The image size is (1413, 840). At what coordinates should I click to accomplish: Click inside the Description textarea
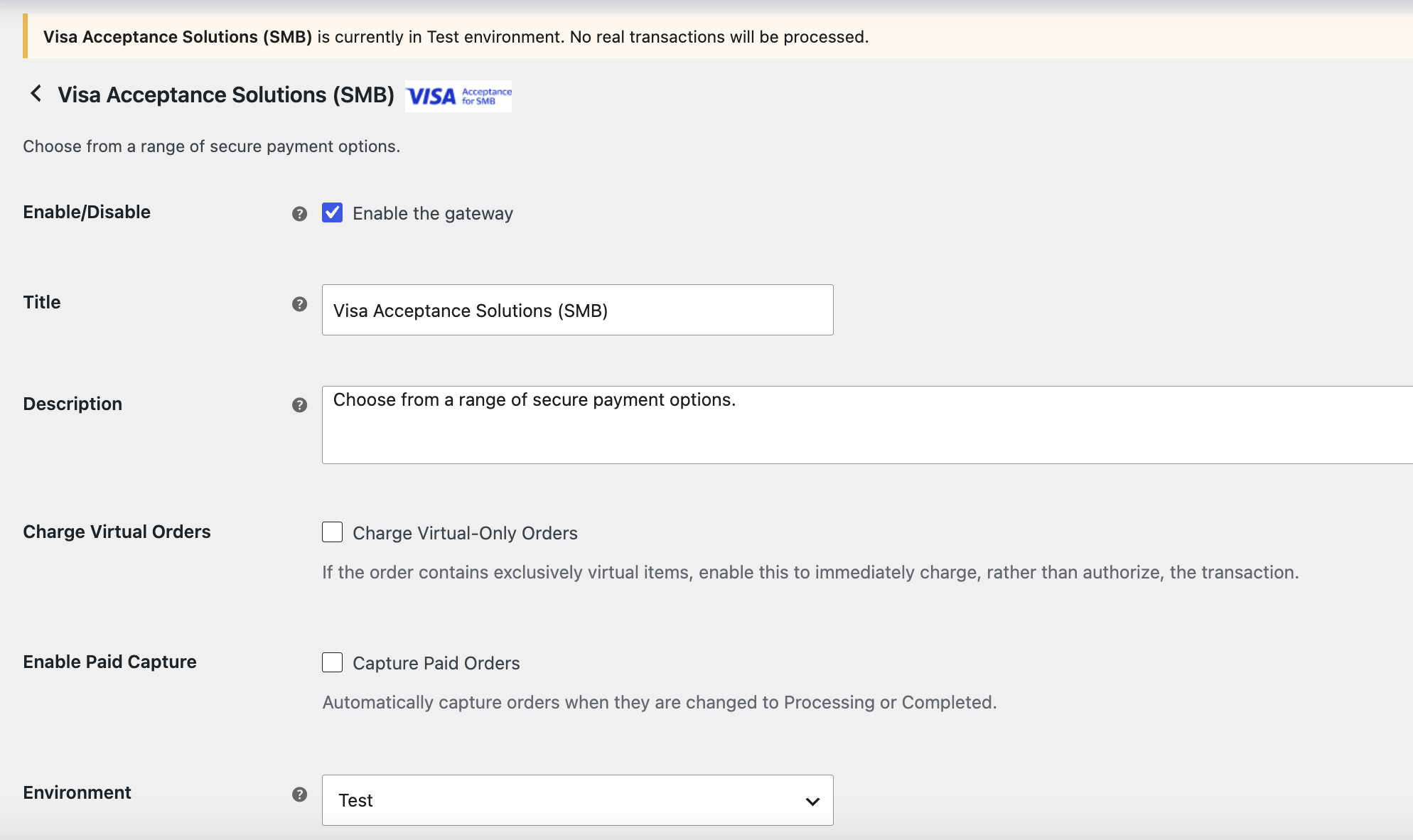pos(867,425)
